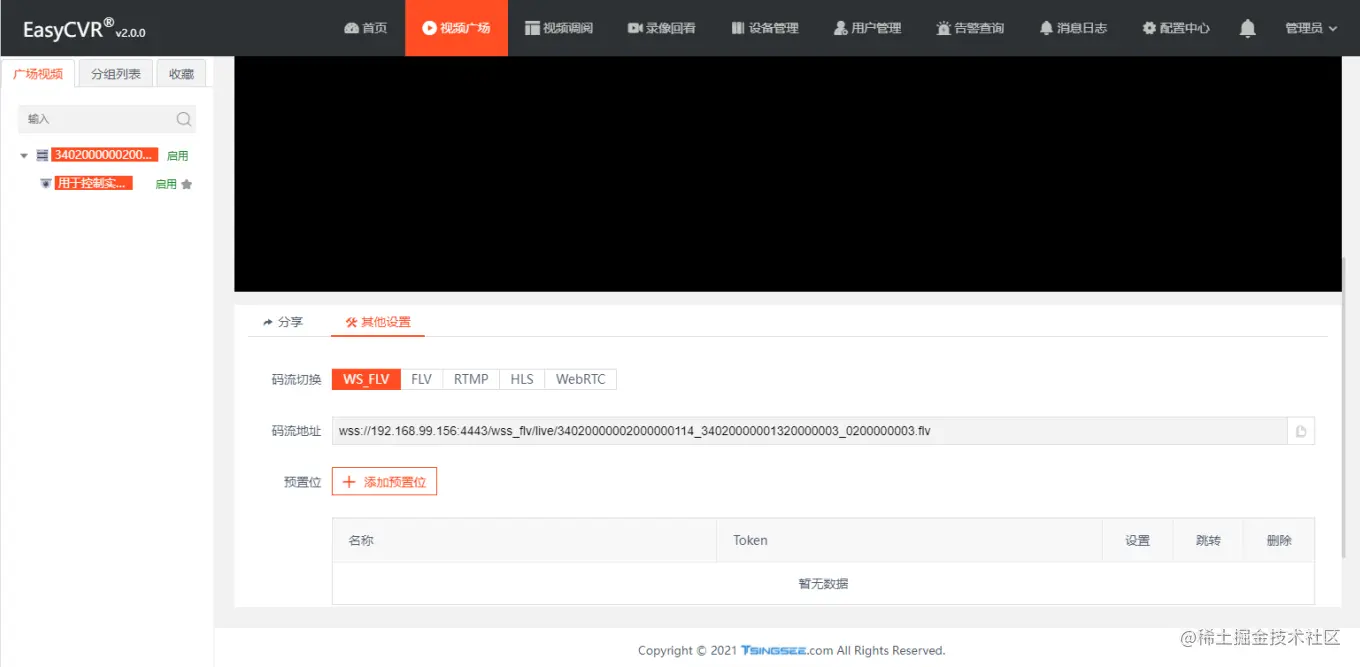This screenshot has width=1360, height=667.
Task: Click the device icon beside 3402000000200...
Action: tap(42, 156)
